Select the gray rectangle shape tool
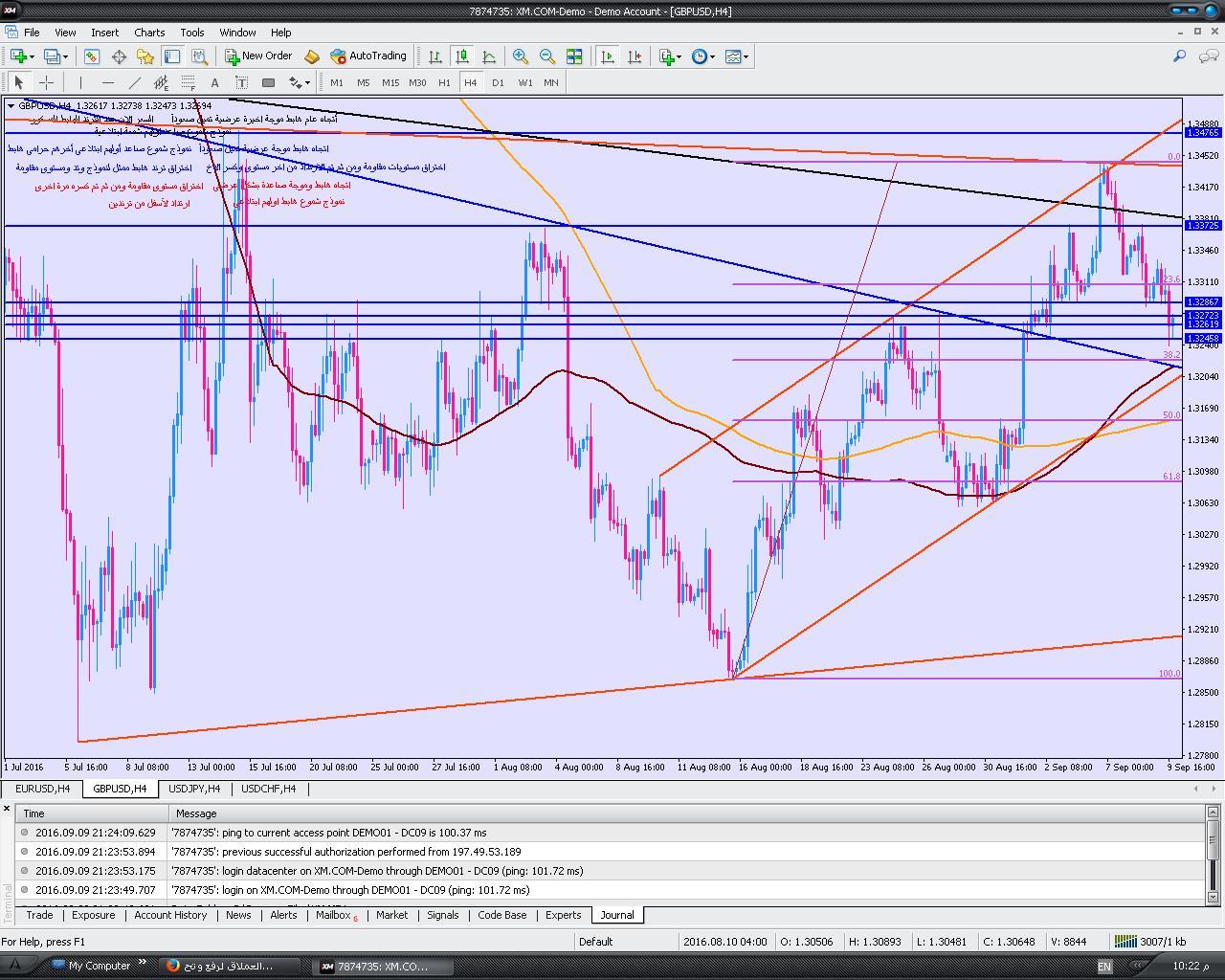The height and width of the screenshot is (980, 1225). point(268,82)
